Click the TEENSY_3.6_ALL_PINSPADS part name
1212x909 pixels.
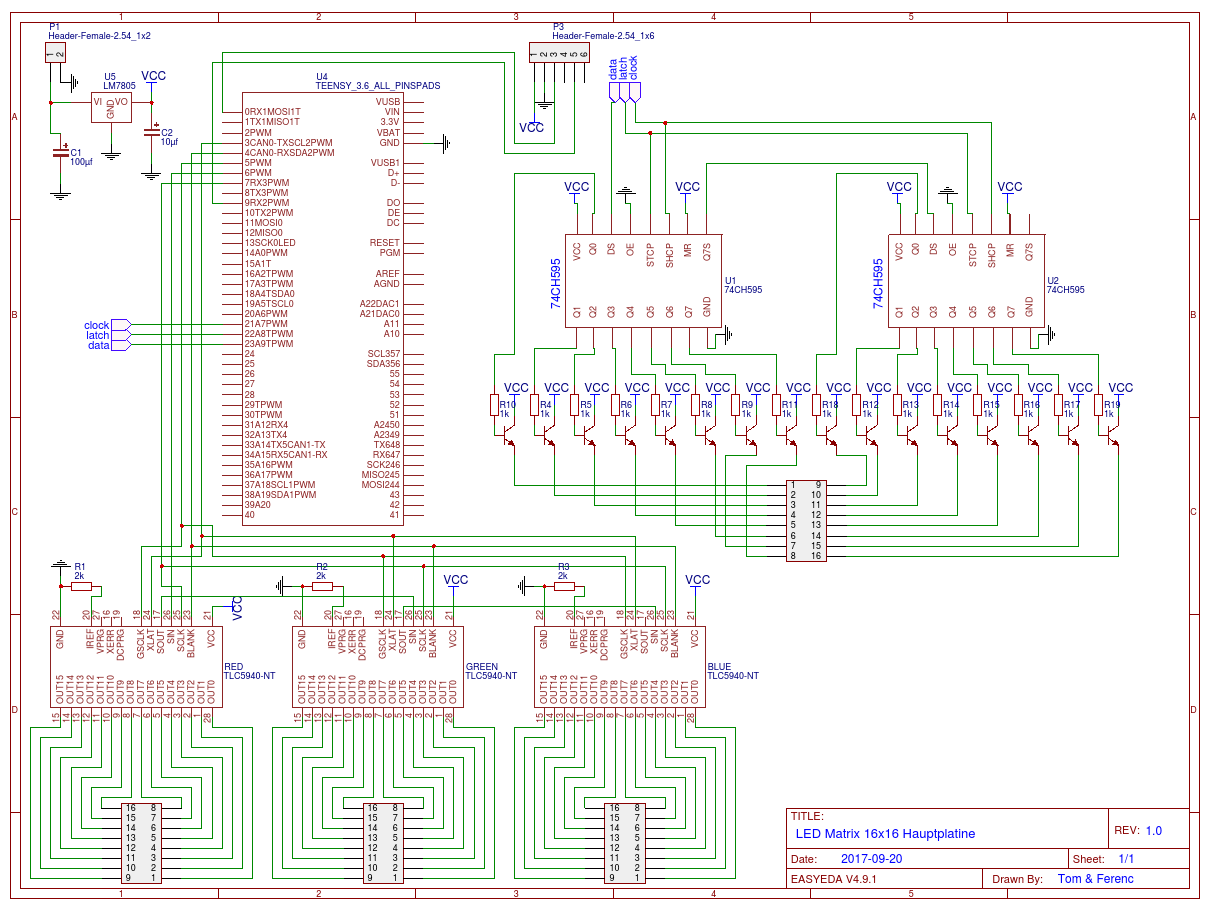pos(378,86)
